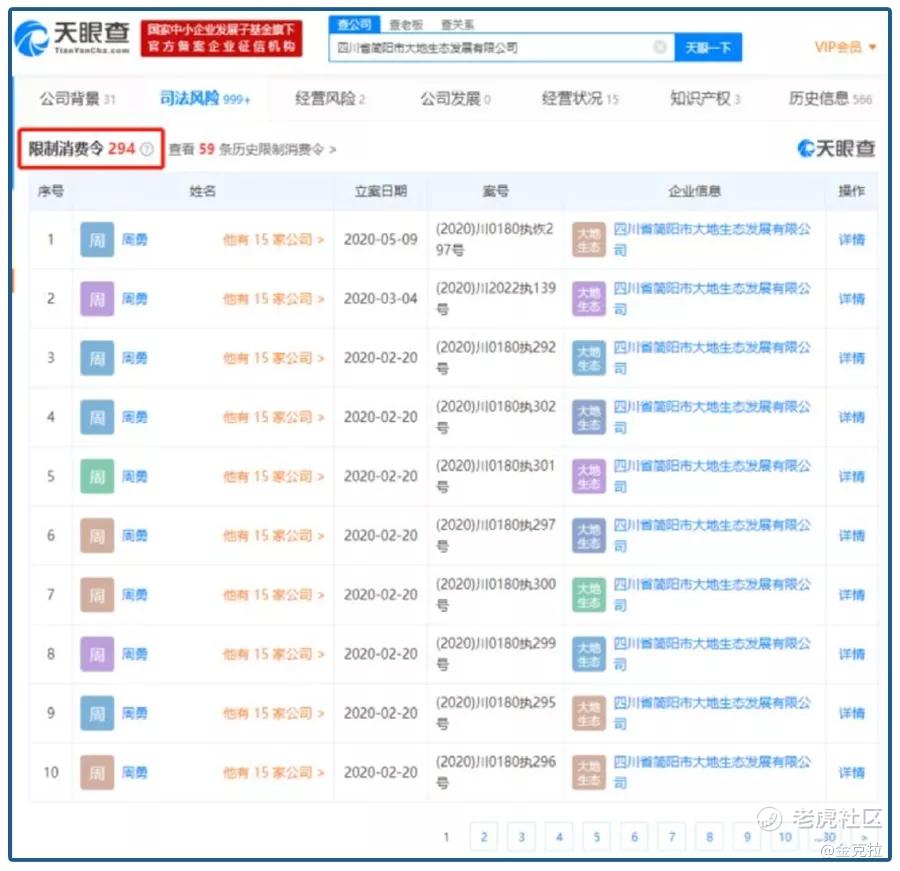This screenshot has height=871, width=900.
Task: Open the 经营风险 section tab
Action: [x=330, y=99]
